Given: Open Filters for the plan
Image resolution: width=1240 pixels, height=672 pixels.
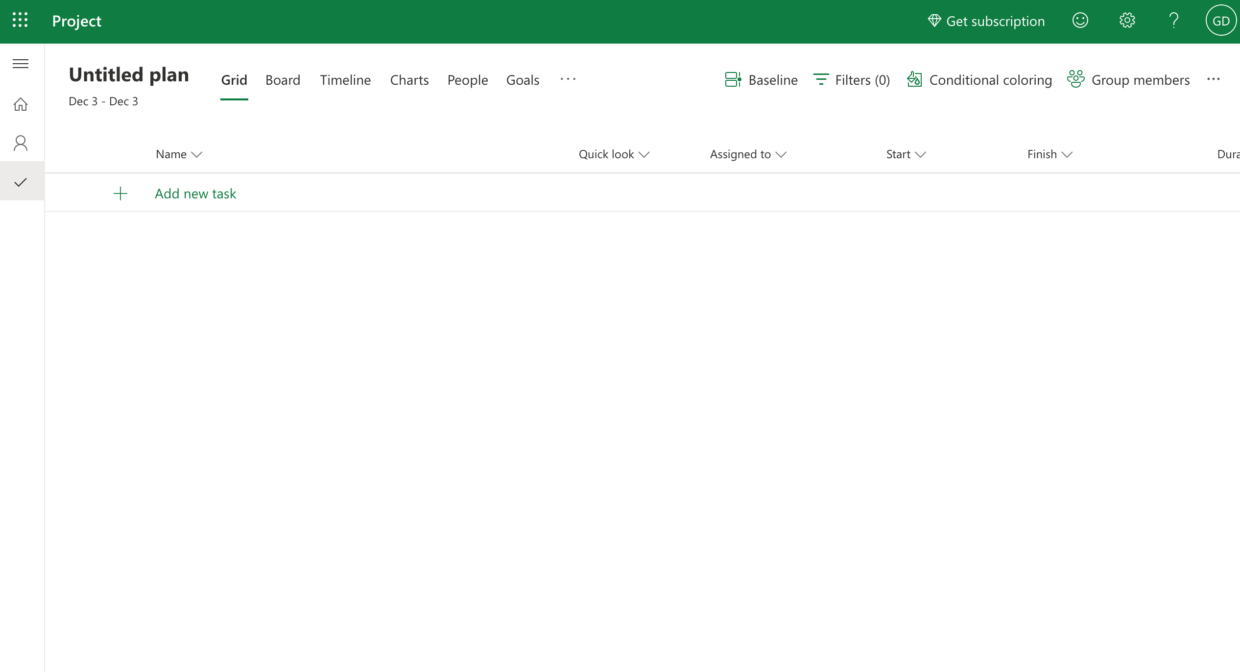Looking at the screenshot, I should (851, 79).
